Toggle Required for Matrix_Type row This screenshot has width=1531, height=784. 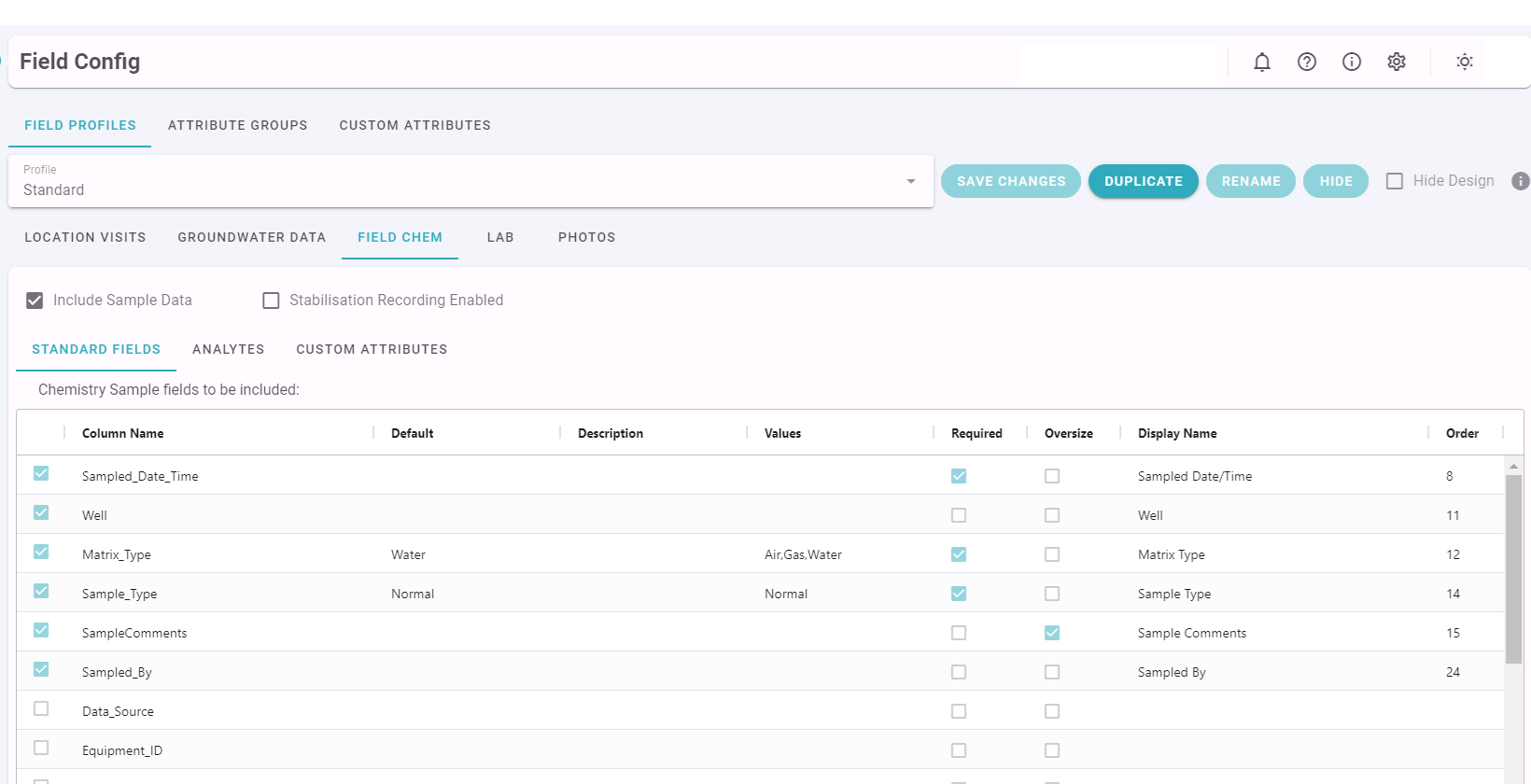point(959,554)
